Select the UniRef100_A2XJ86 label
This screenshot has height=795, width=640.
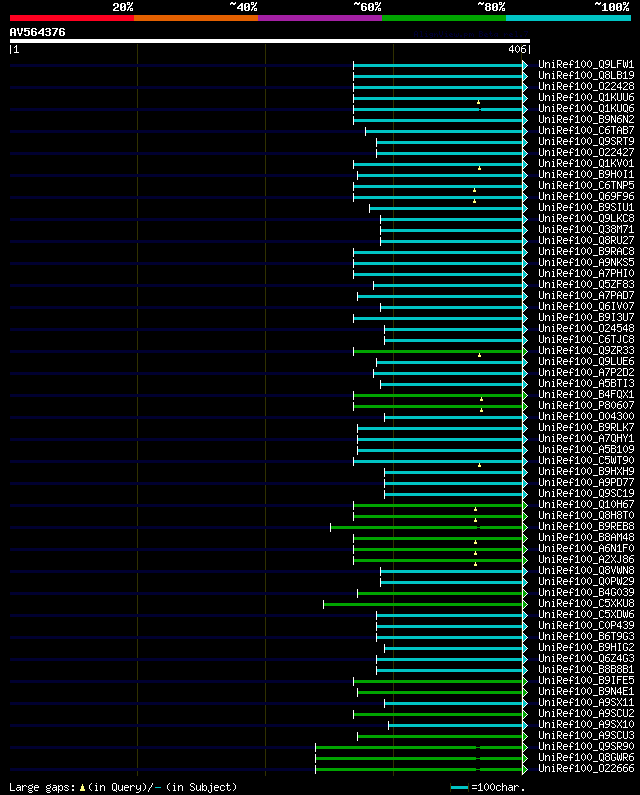coord(586,560)
